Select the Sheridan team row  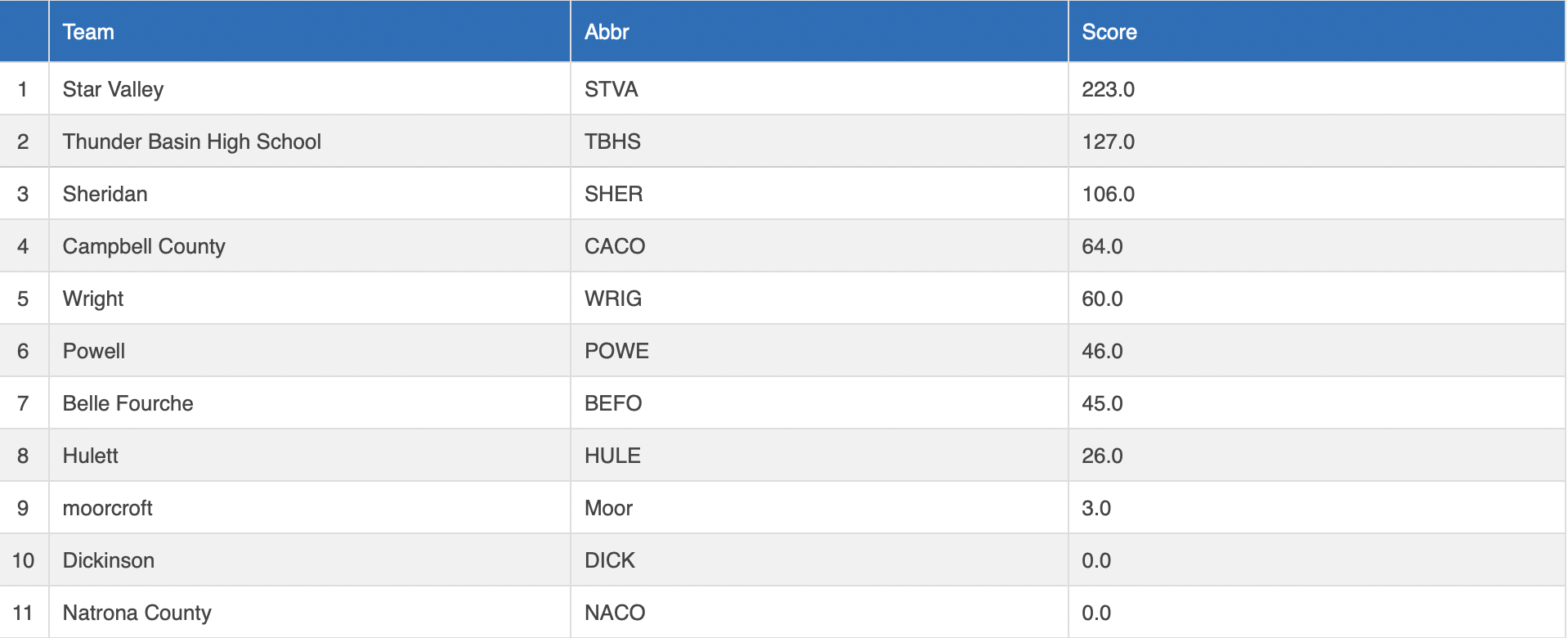[x=105, y=194]
